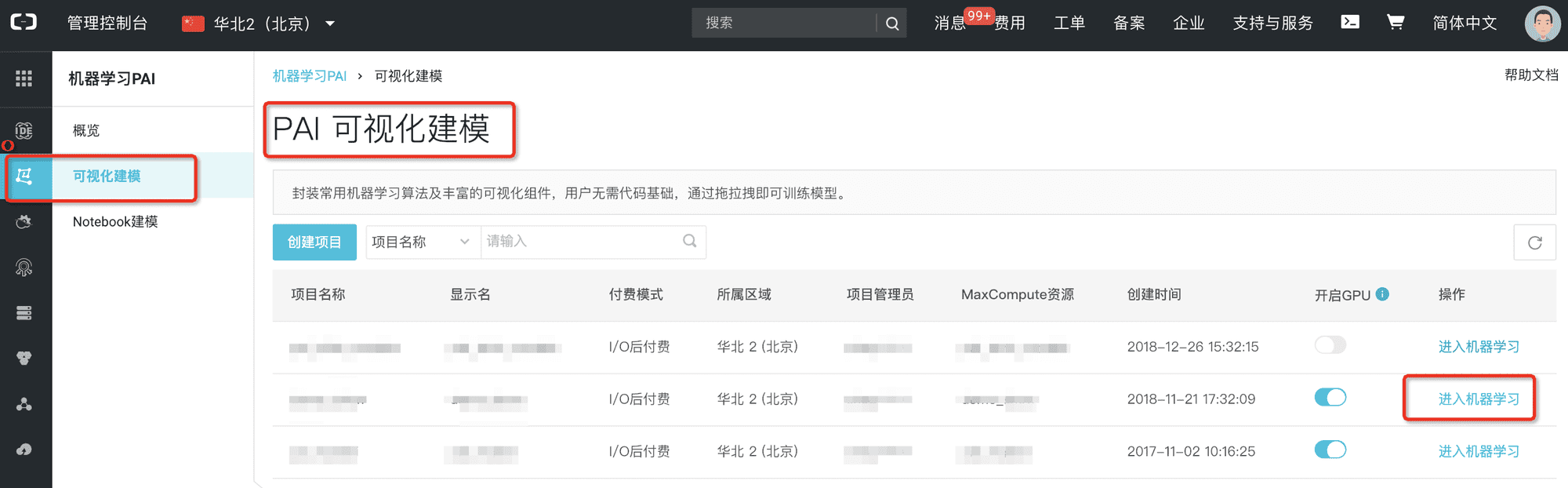Click the heart-shaped sidebar icon
Screen dimensions: 1568x488
24,359
